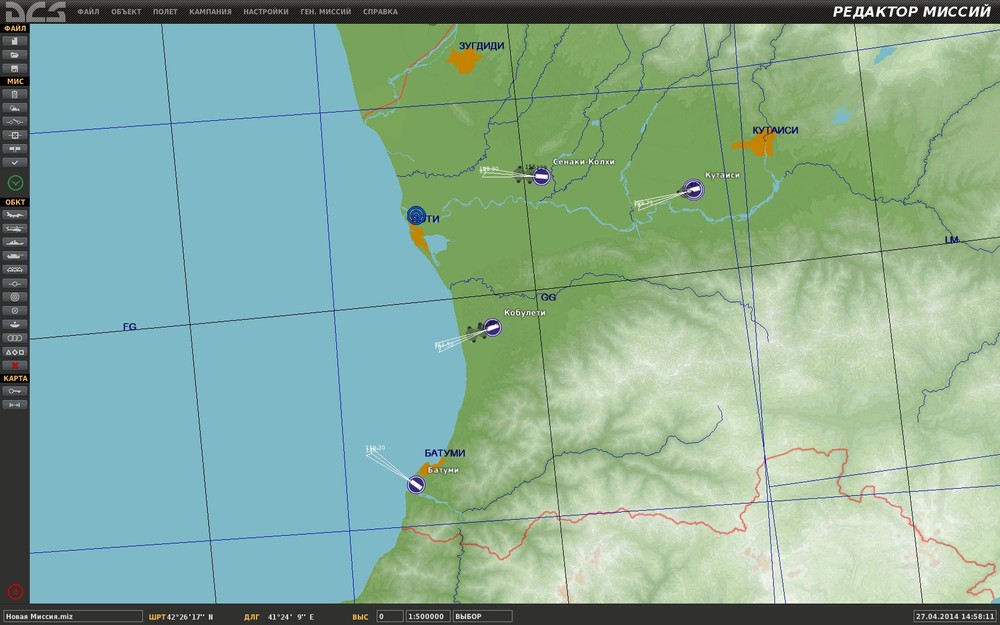Open the ГЕН. МИССИЙ menu

[x=326, y=11]
